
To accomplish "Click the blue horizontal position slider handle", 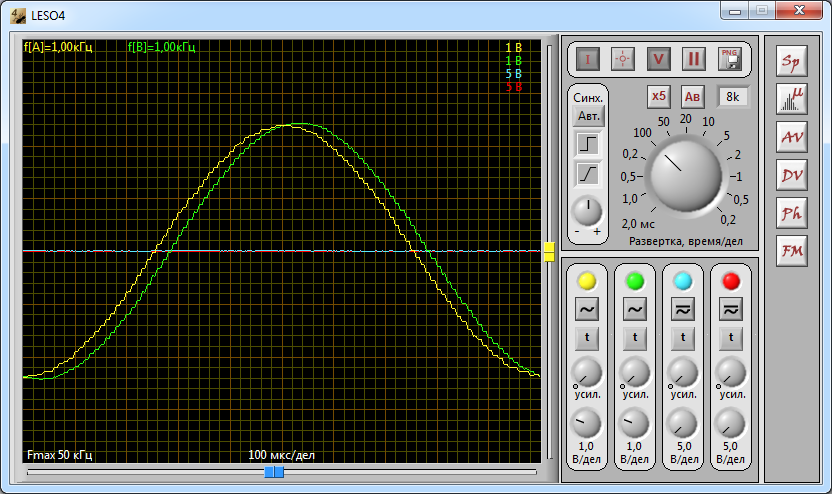I will 274,472.
